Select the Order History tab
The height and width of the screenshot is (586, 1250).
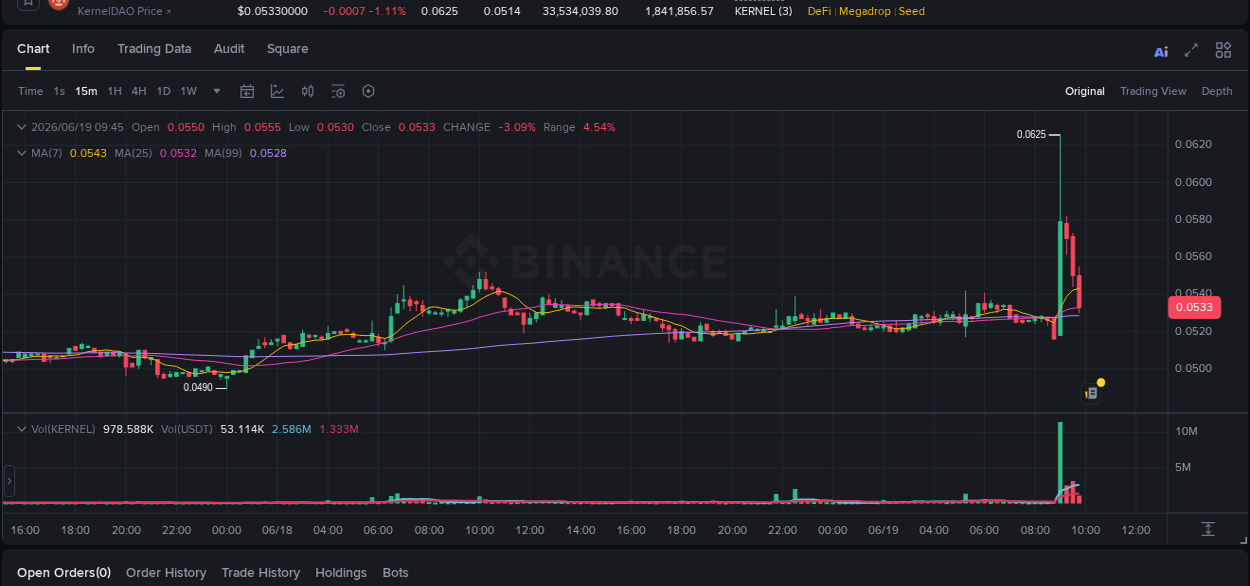[166, 573]
